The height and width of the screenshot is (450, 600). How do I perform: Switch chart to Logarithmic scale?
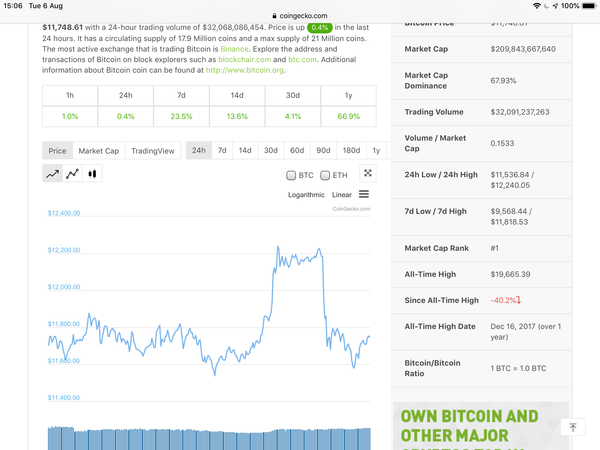[306, 195]
